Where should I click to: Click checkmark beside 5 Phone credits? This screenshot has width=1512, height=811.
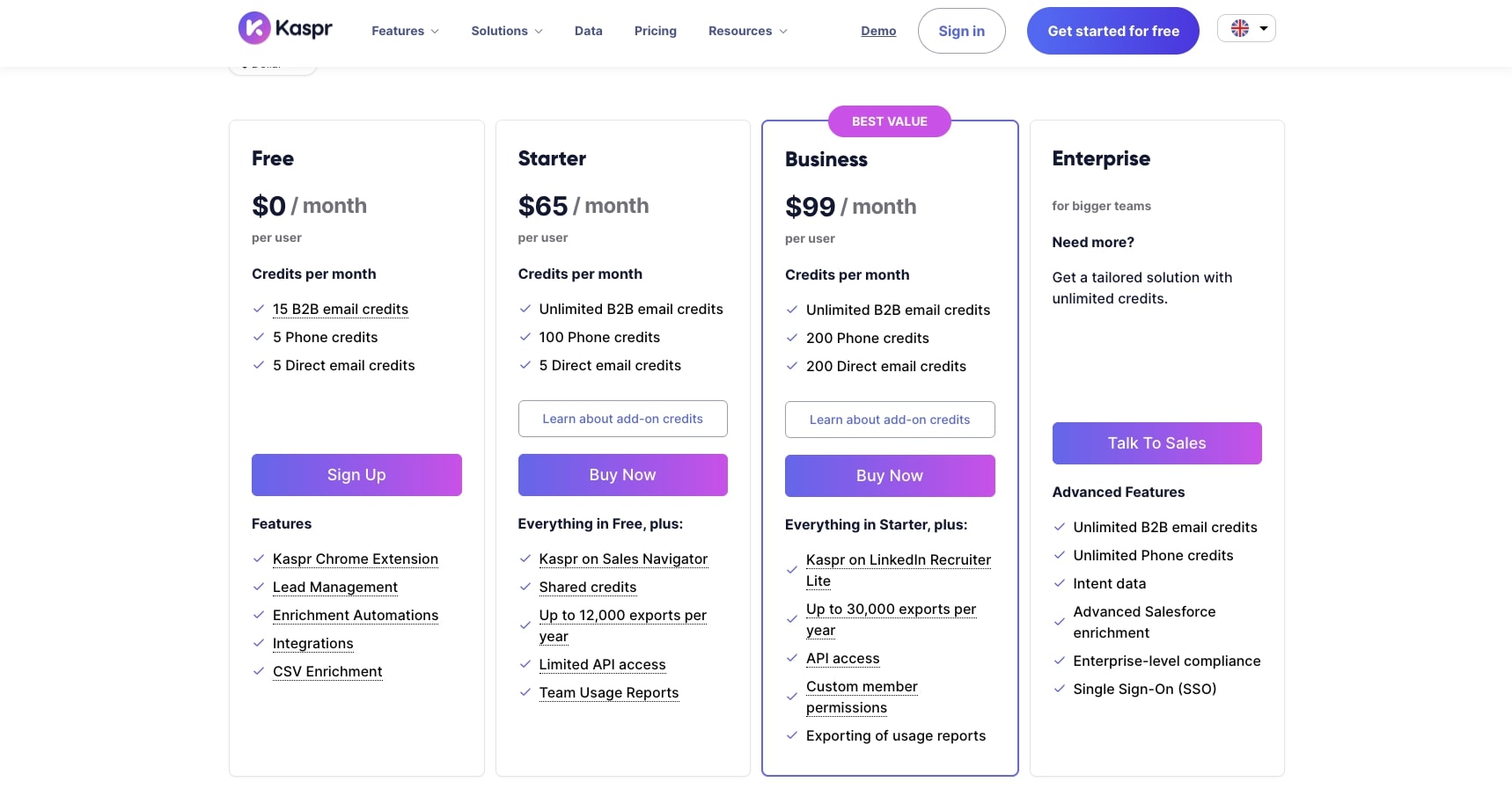click(259, 337)
